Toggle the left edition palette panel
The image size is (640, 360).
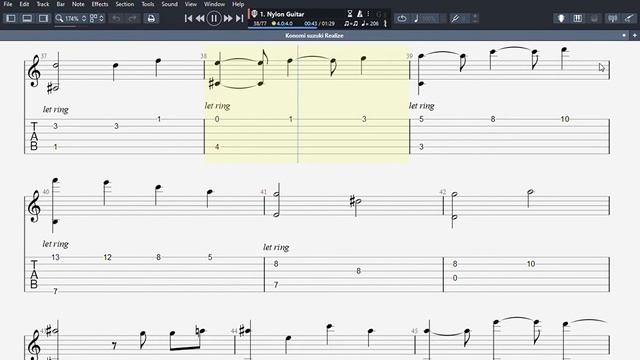11,18
